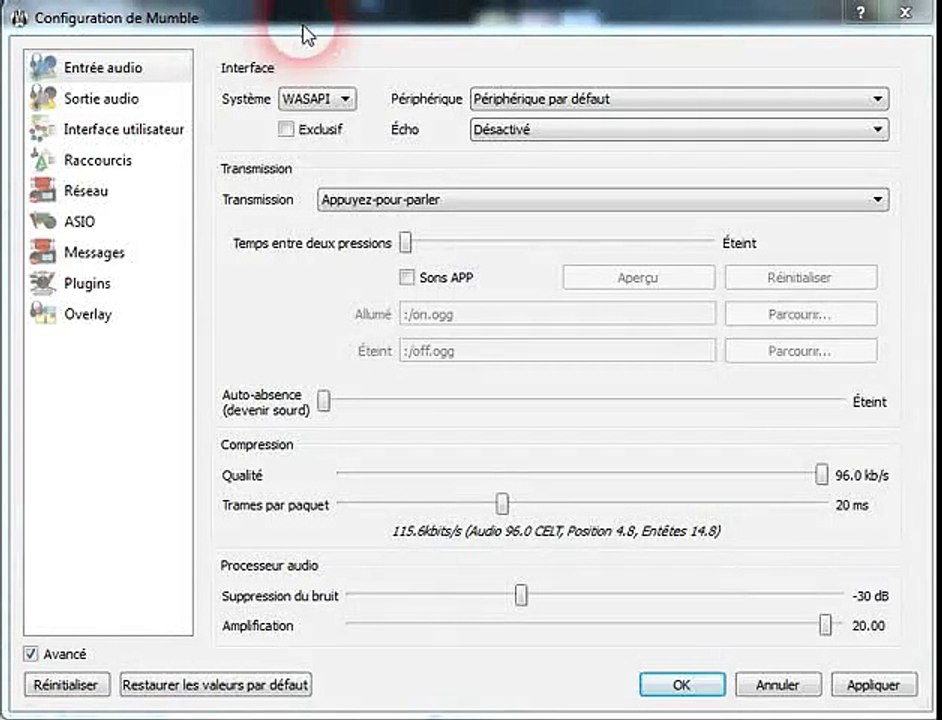Click Restaurer les valeurs par défaut
The width and height of the screenshot is (942, 720).
(x=216, y=685)
